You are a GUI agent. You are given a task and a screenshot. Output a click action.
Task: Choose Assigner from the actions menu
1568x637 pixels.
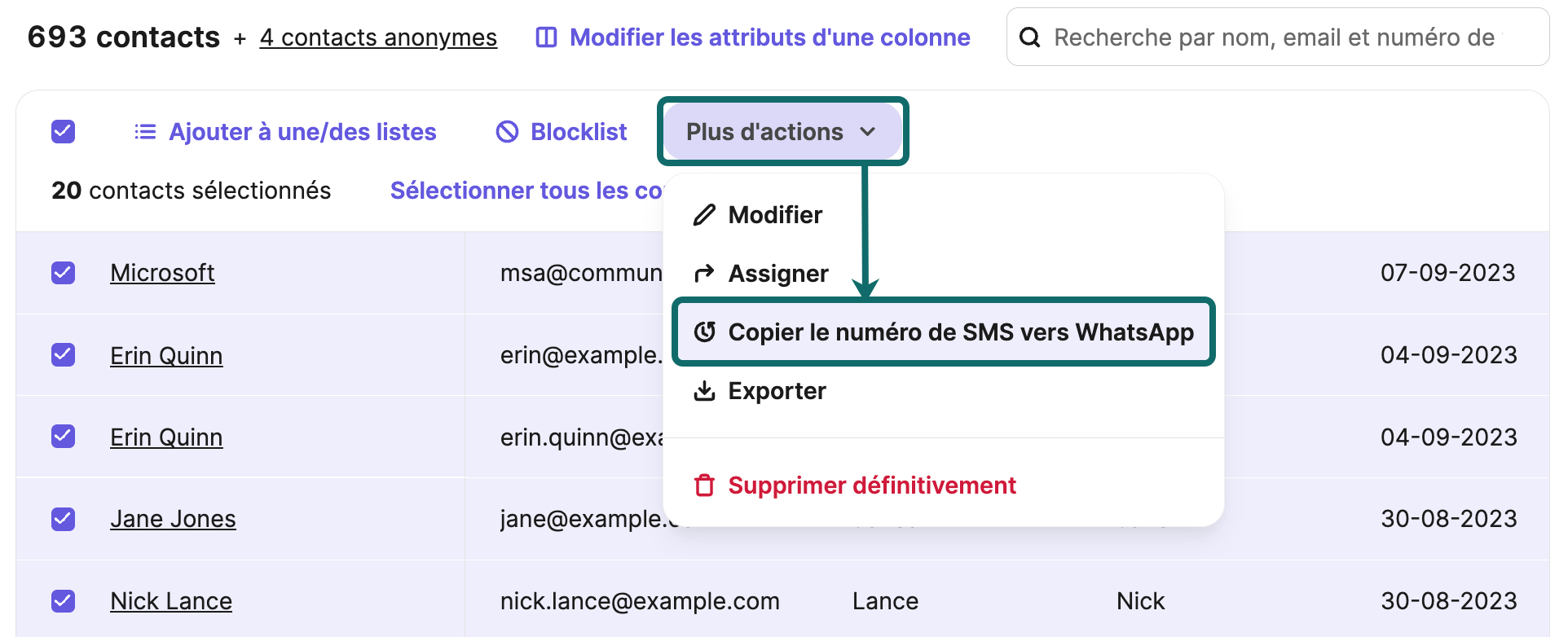(777, 273)
